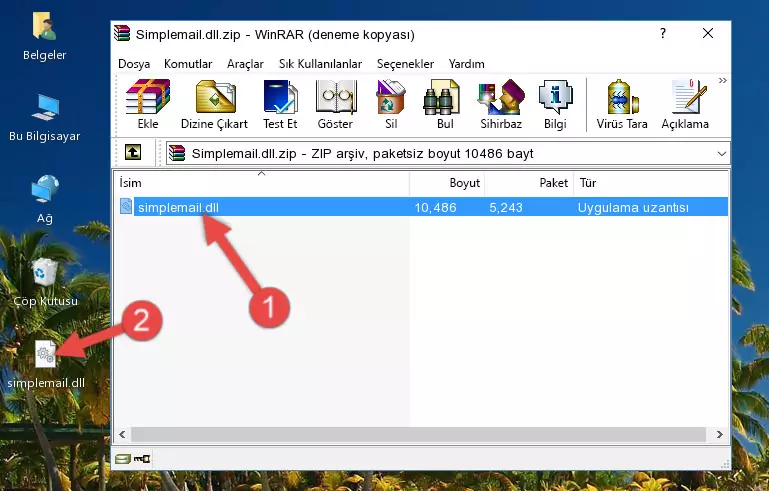This screenshot has height=491, width=769.
Task: Open the Dosya menu
Action: click(134, 64)
